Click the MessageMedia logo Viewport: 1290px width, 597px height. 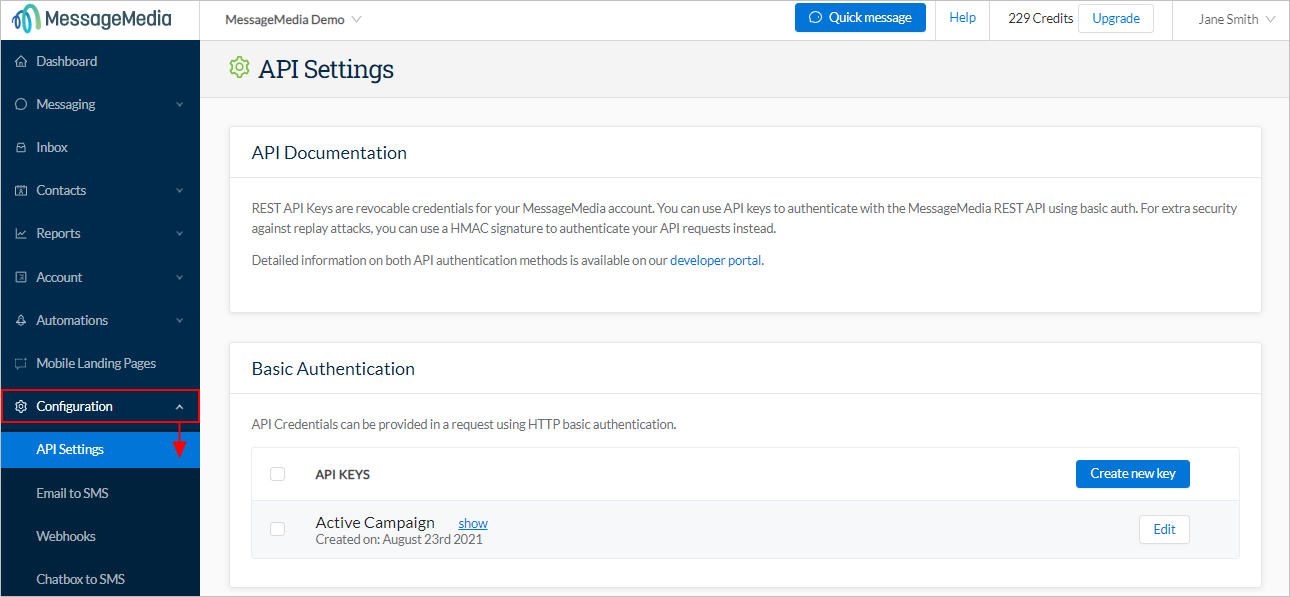point(92,19)
